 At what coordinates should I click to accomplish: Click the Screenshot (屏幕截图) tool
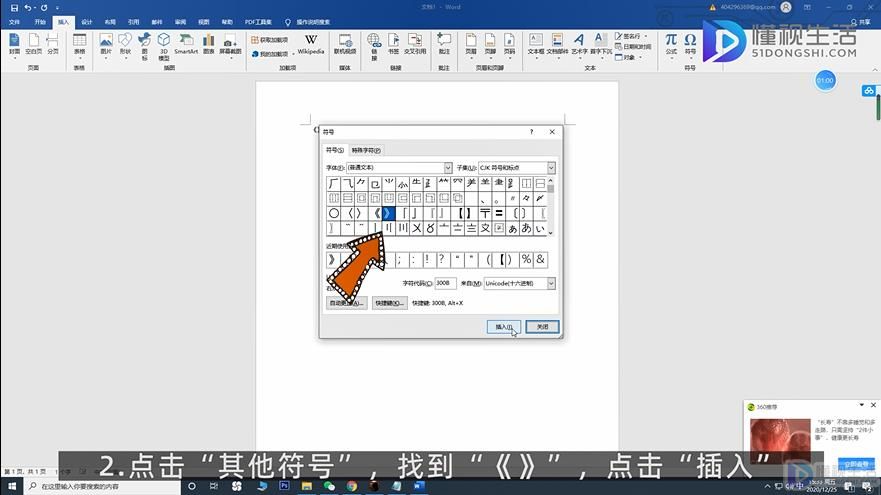[x=230, y=46]
